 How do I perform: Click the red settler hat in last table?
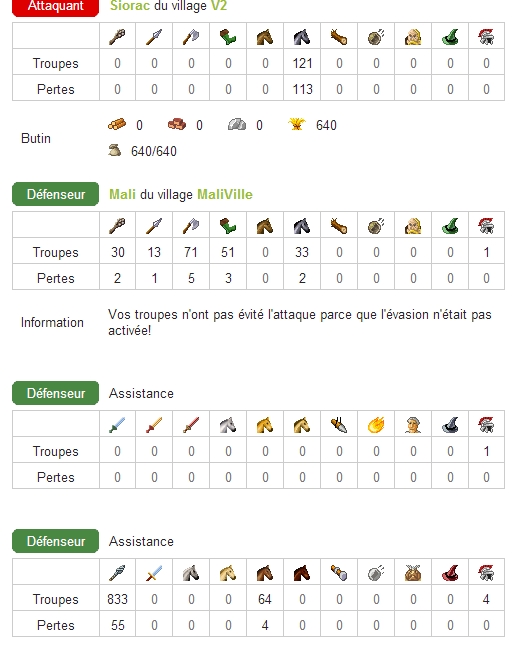[450, 573]
